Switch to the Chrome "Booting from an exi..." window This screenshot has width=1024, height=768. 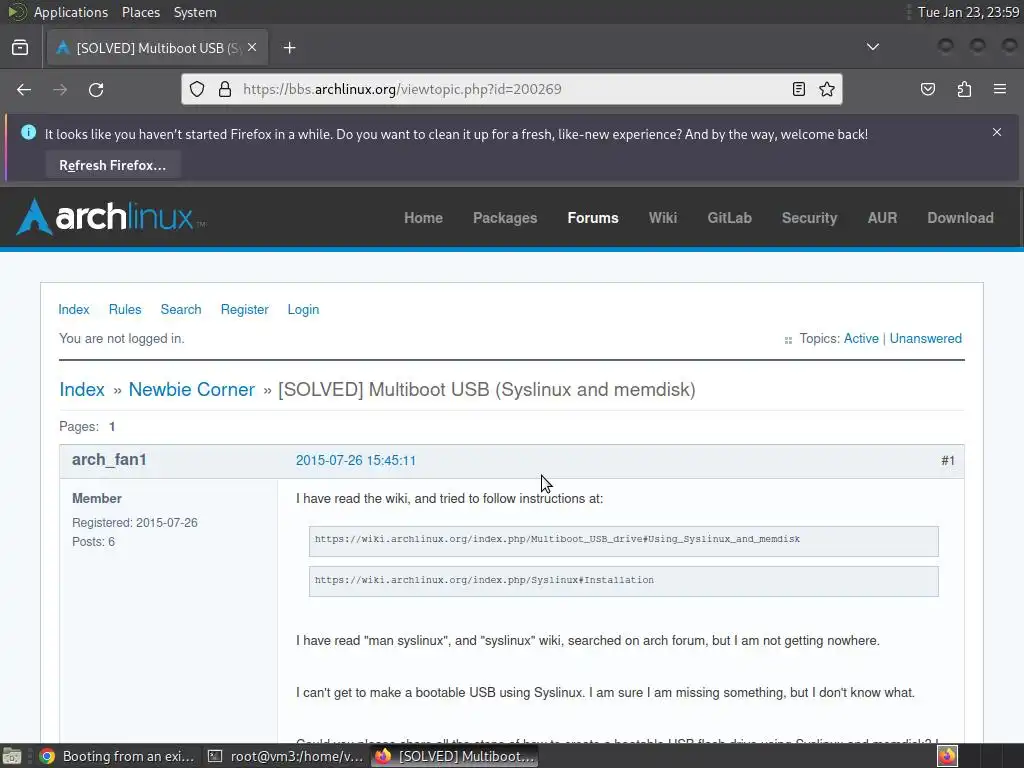[116, 756]
